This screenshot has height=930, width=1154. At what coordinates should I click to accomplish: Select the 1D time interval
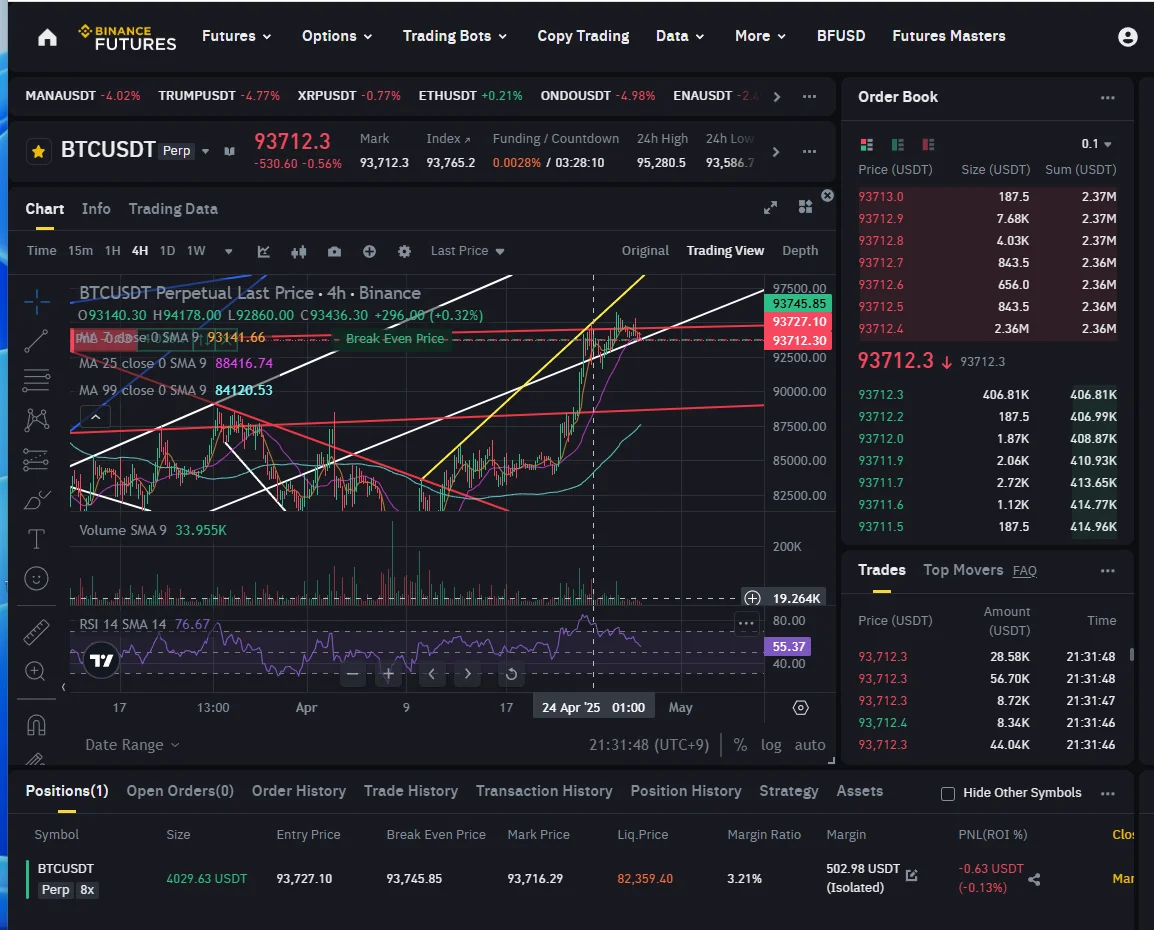(167, 251)
